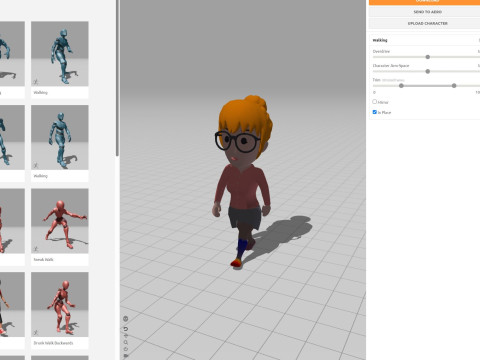
Task: Select the second blue Walking animation thumbnail
Action: [60, 137]
